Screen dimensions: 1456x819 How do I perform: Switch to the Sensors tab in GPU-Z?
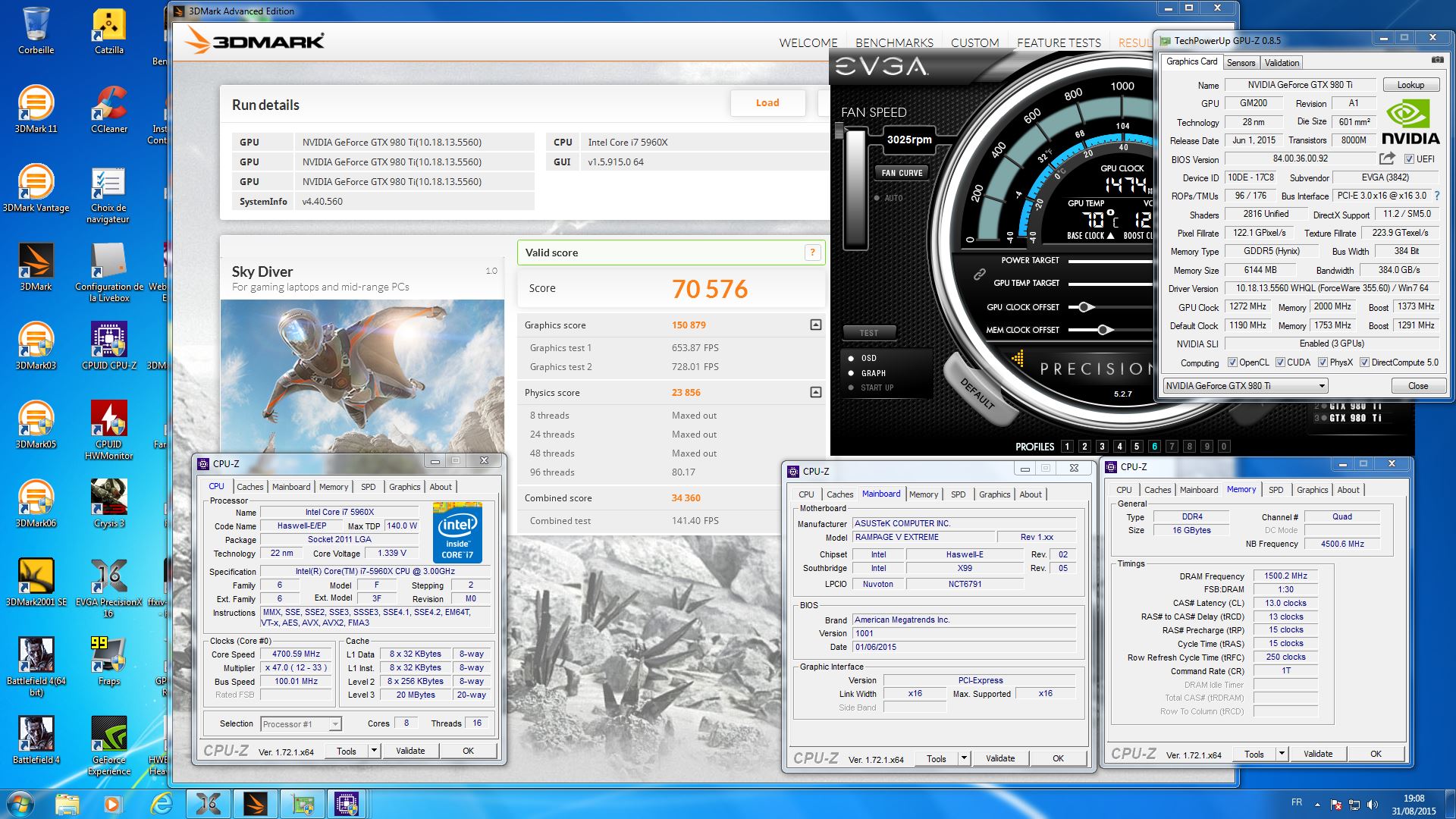(1241, 63)
